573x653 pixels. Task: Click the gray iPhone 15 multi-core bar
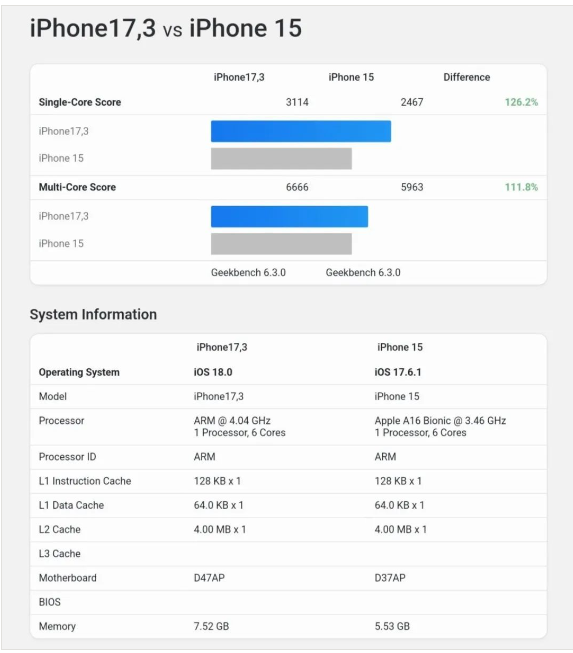click(281, 244)
